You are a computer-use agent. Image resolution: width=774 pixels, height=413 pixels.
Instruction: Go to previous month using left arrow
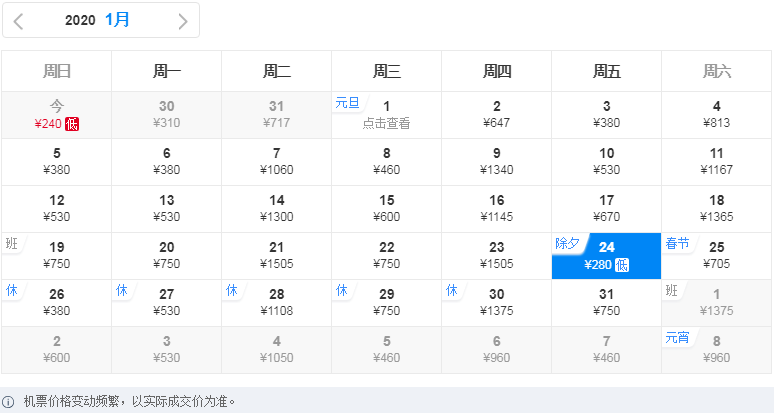pos(18,21)
